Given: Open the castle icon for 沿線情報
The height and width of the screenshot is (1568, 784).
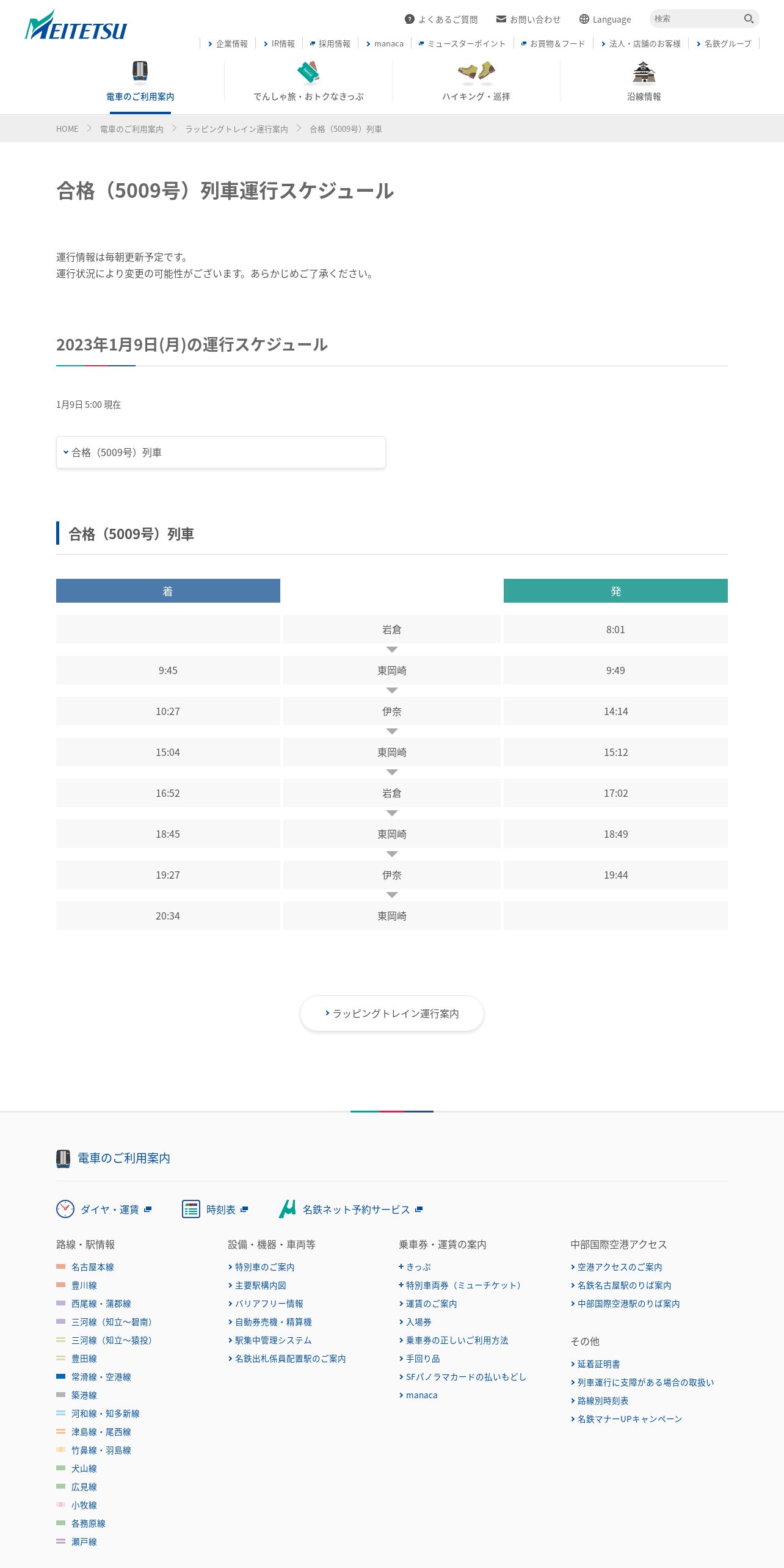Looking at the screenshot, I should pos(644,72).
